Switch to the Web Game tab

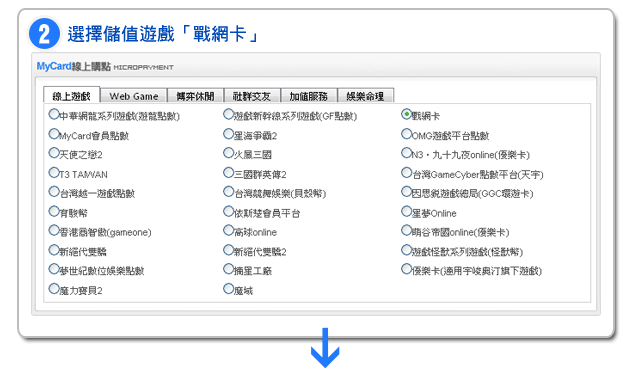pos(134,96)
